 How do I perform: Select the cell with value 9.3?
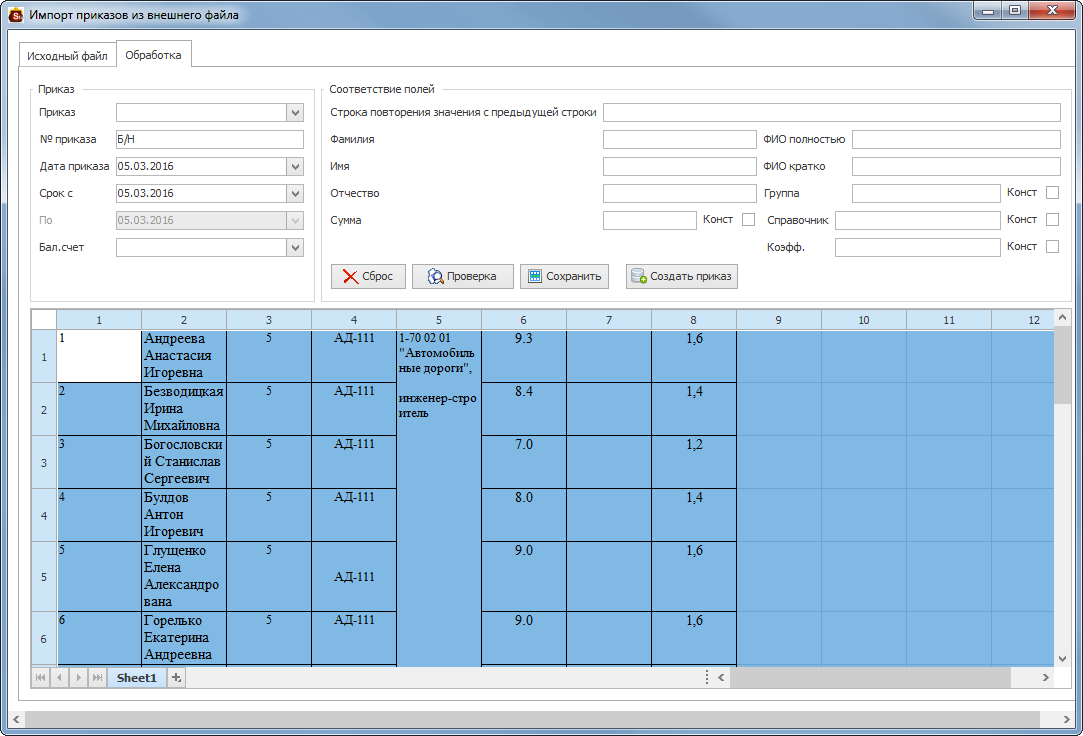[x=524, y=356]
